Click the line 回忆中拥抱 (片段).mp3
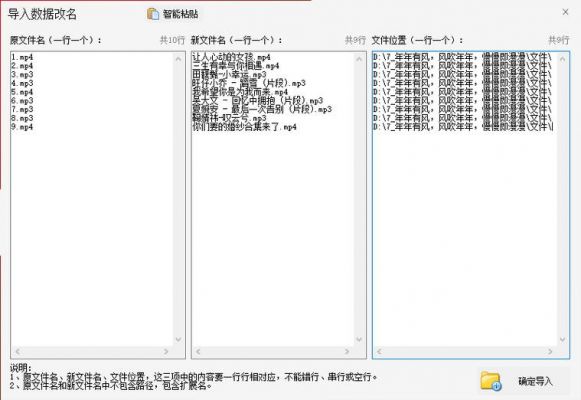Image resolution: width=581 pixels, height=400 pixels. 258,101
